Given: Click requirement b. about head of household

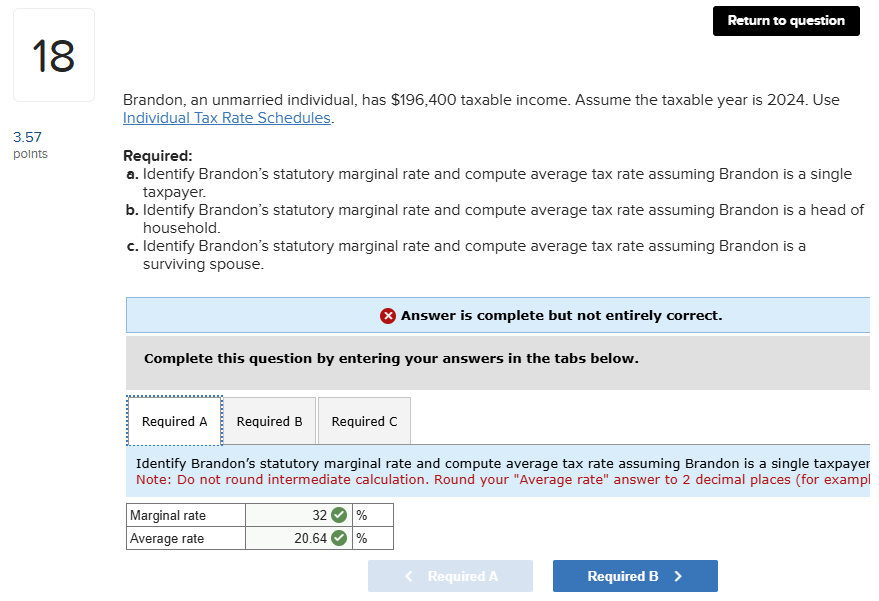Looking at the screenshot, I should click(x=495, y=219).
